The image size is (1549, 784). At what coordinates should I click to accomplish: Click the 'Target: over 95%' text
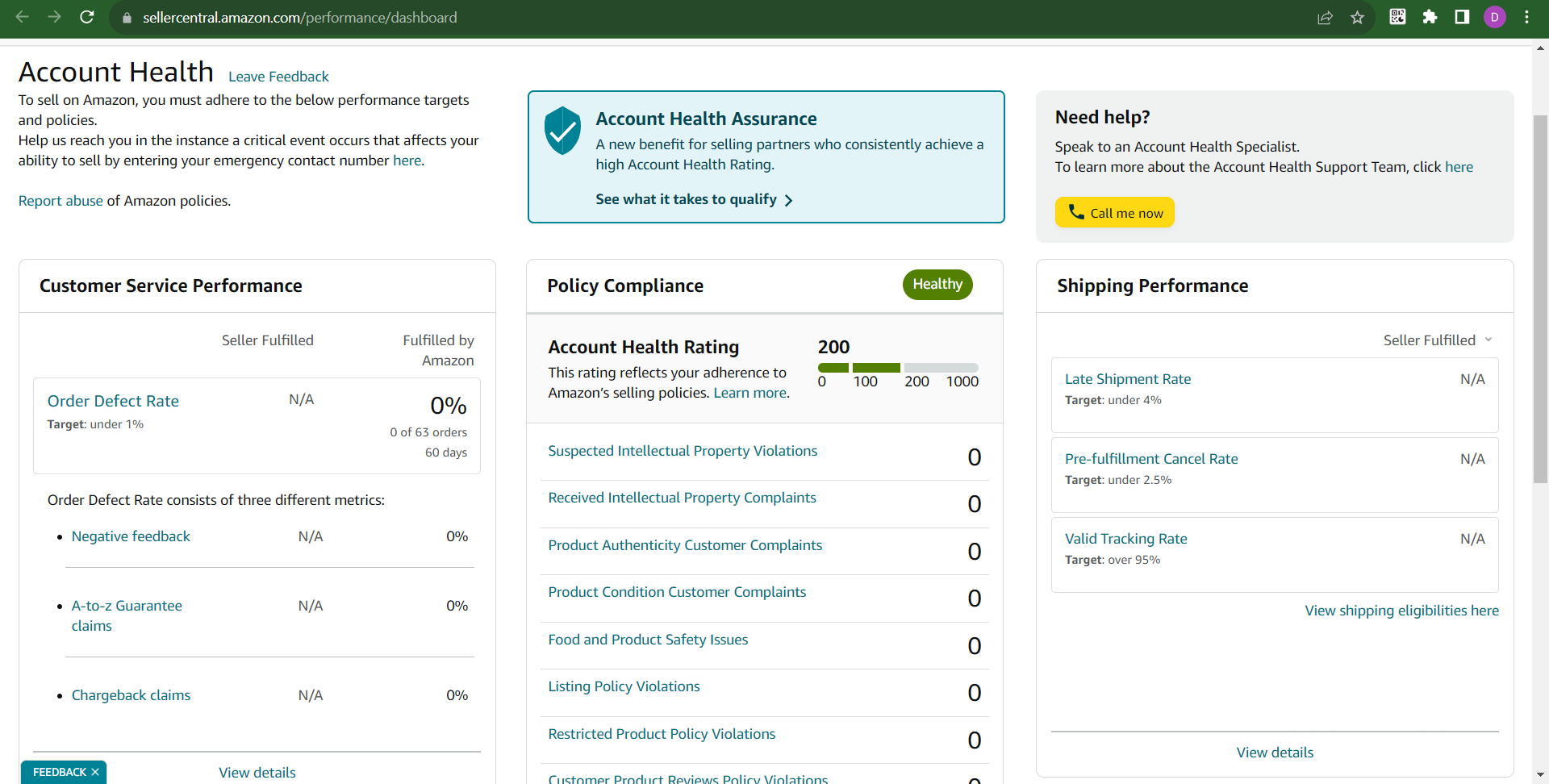1113,560
